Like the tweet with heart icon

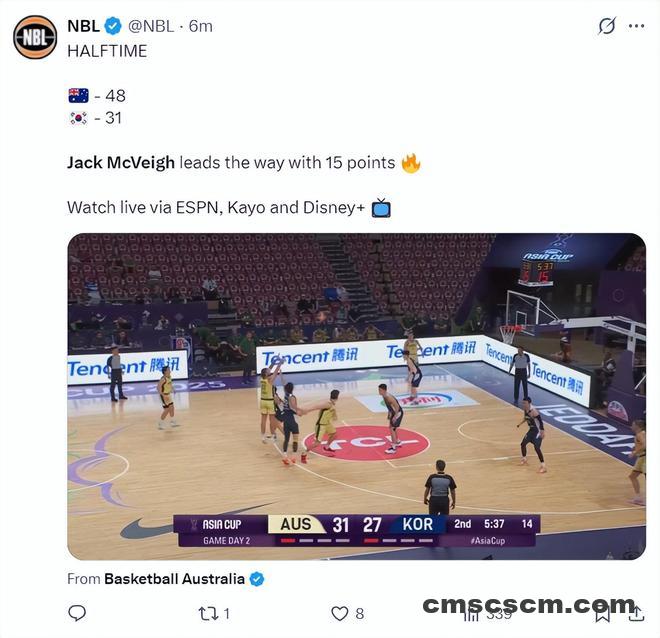(x=339, y=614)
